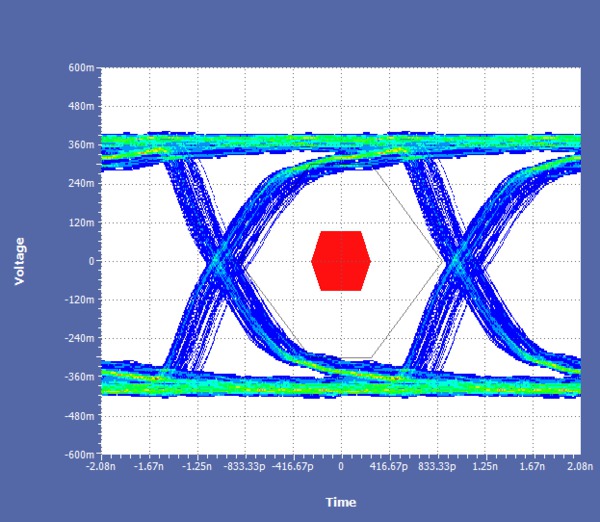Image resolution: width=600 pixels, height=522 pixels.
Task: Select the 416.67p time axis label
Action: [x=389, y=467]
